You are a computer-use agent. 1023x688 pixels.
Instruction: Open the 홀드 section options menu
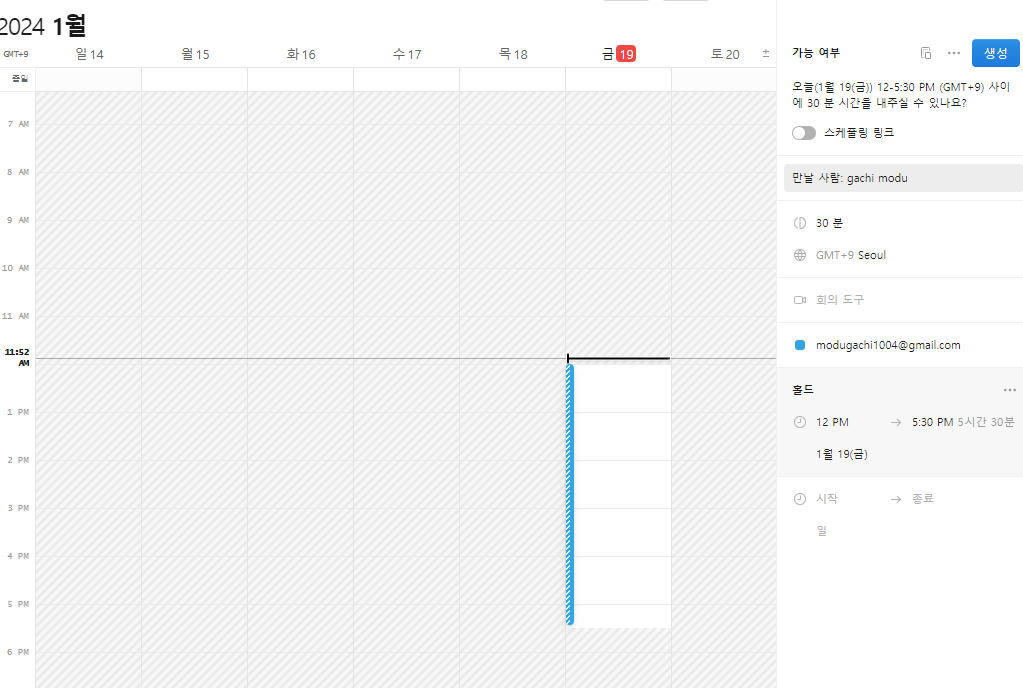pos(1009,390)
